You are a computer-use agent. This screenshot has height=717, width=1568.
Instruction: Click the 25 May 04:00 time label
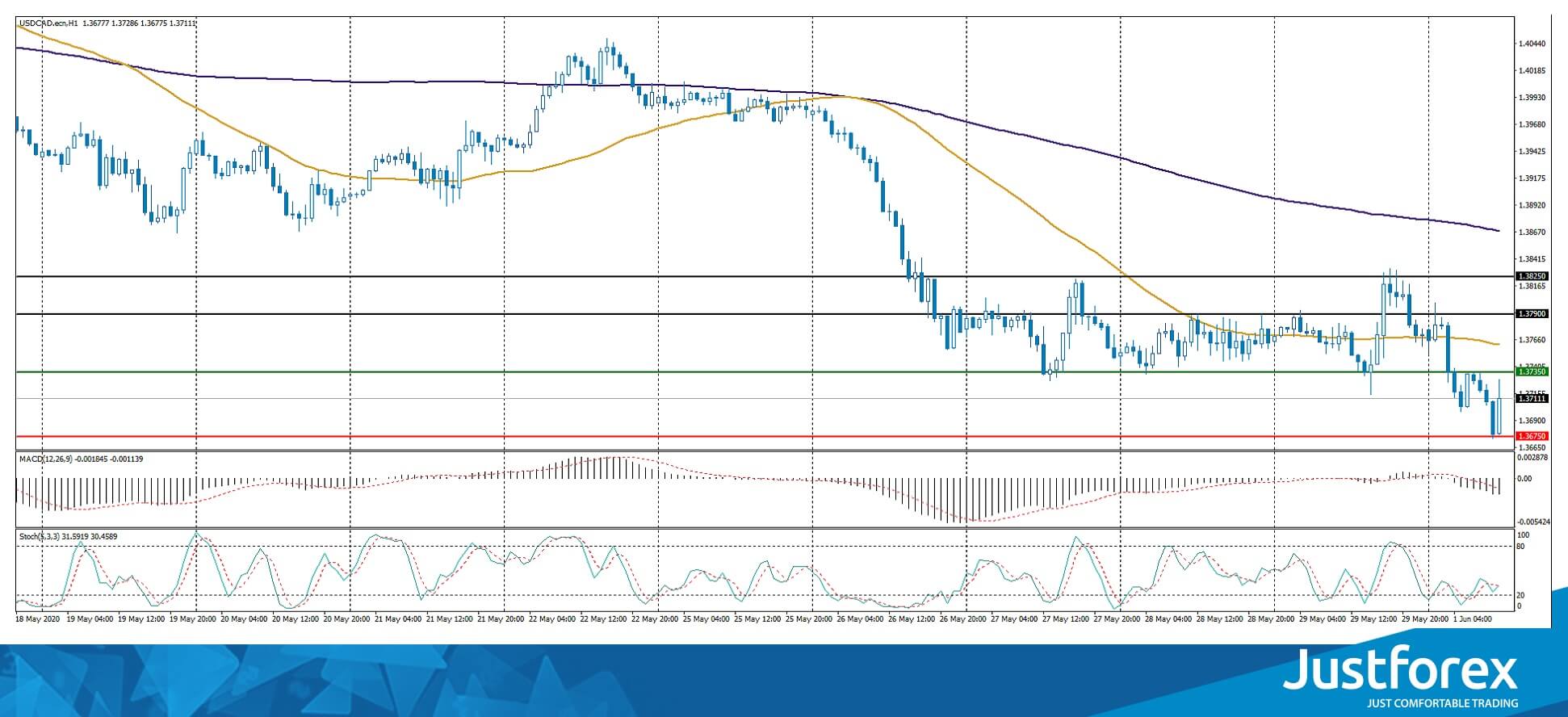coord(706,619)
